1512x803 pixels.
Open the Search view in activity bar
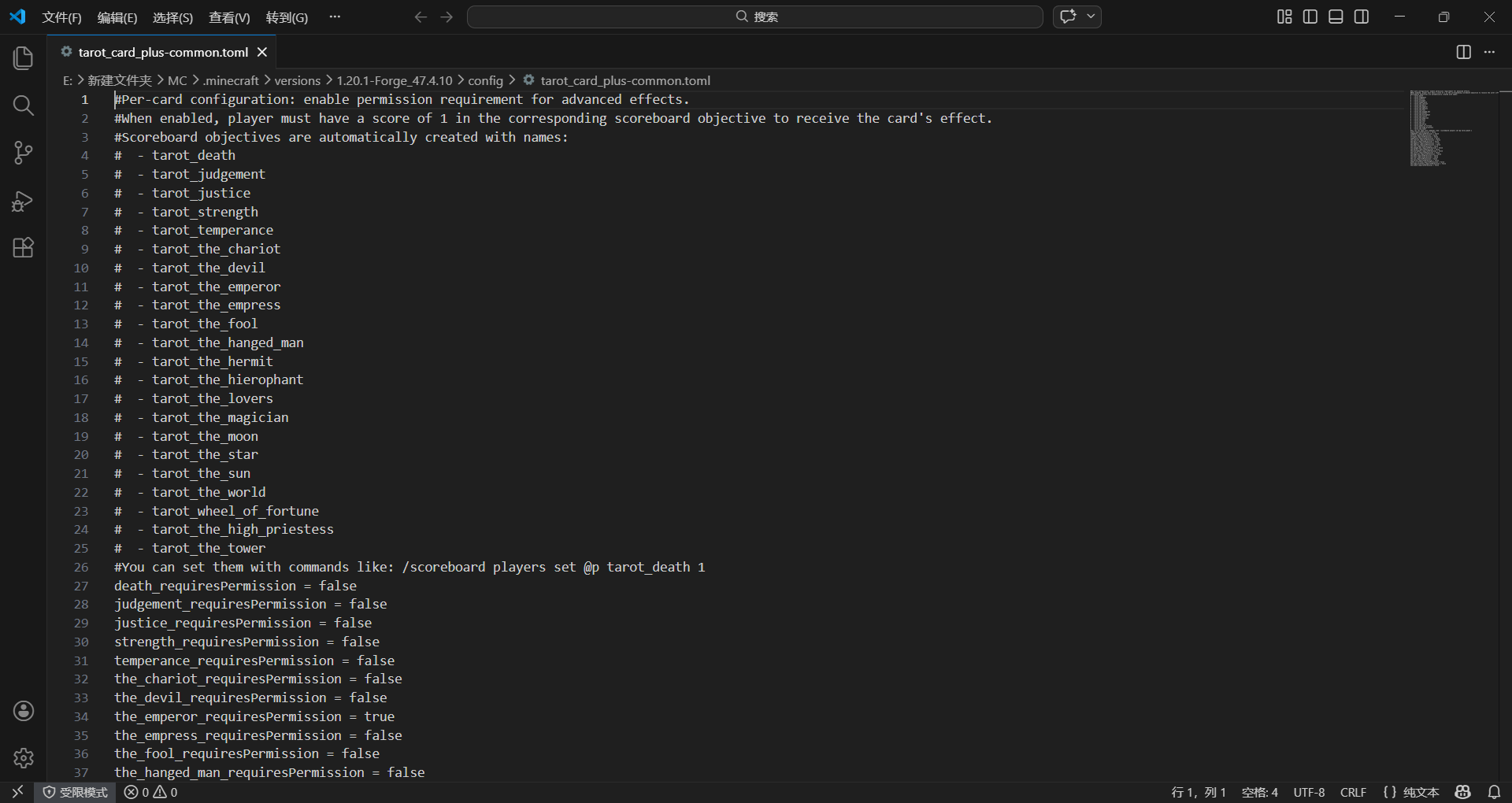pos(24,105)
